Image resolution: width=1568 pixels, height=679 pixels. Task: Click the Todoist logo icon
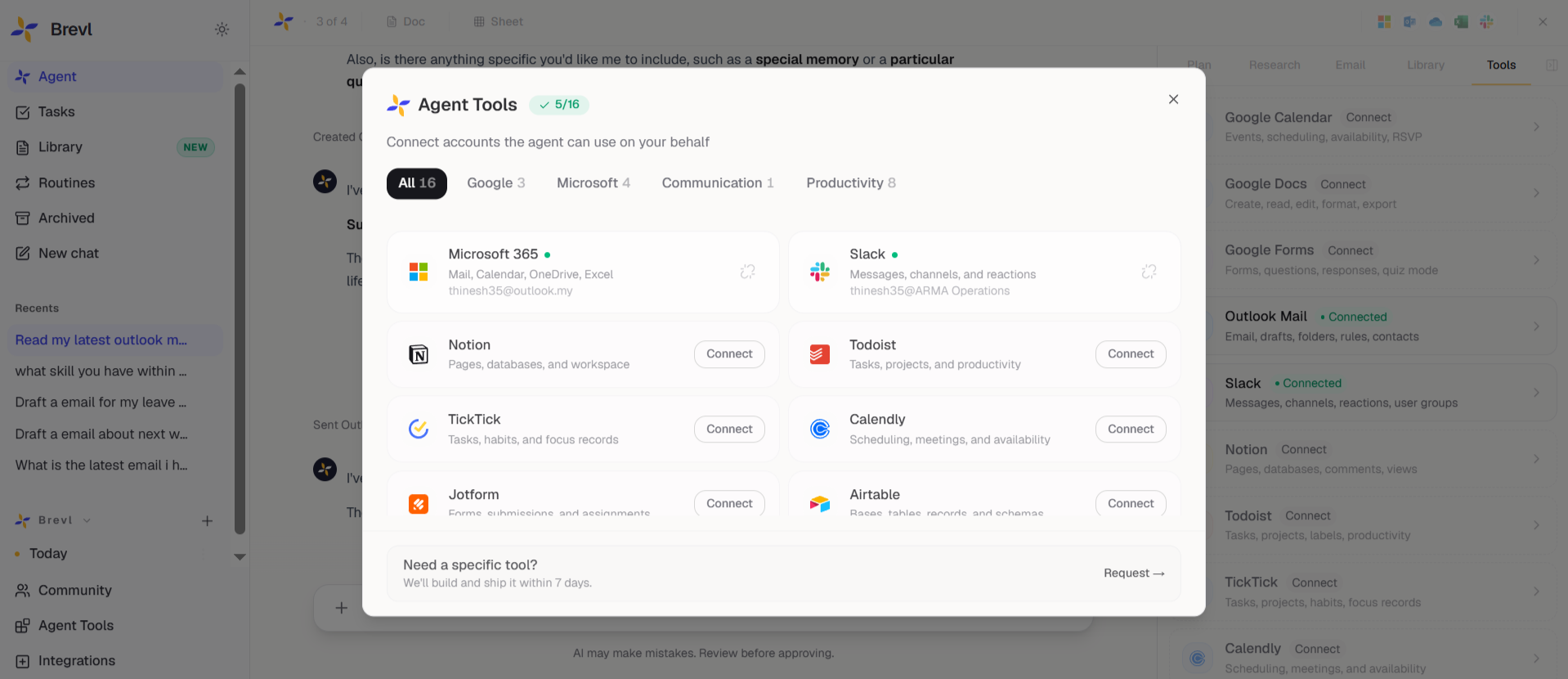tap(820, 354)
